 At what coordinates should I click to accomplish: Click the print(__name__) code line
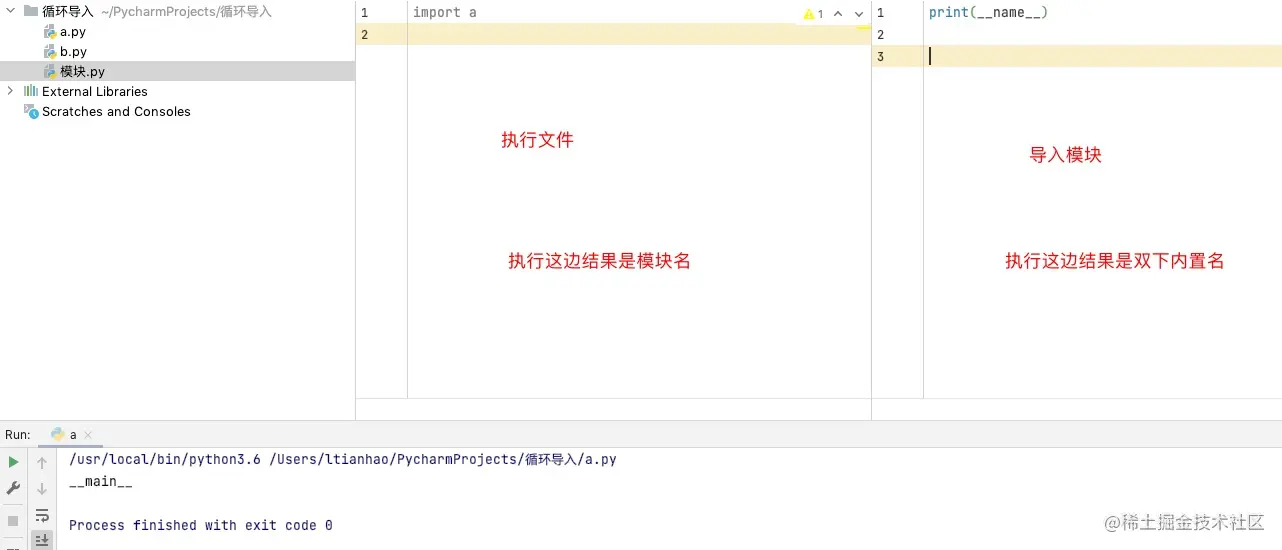tap(988, 13)
